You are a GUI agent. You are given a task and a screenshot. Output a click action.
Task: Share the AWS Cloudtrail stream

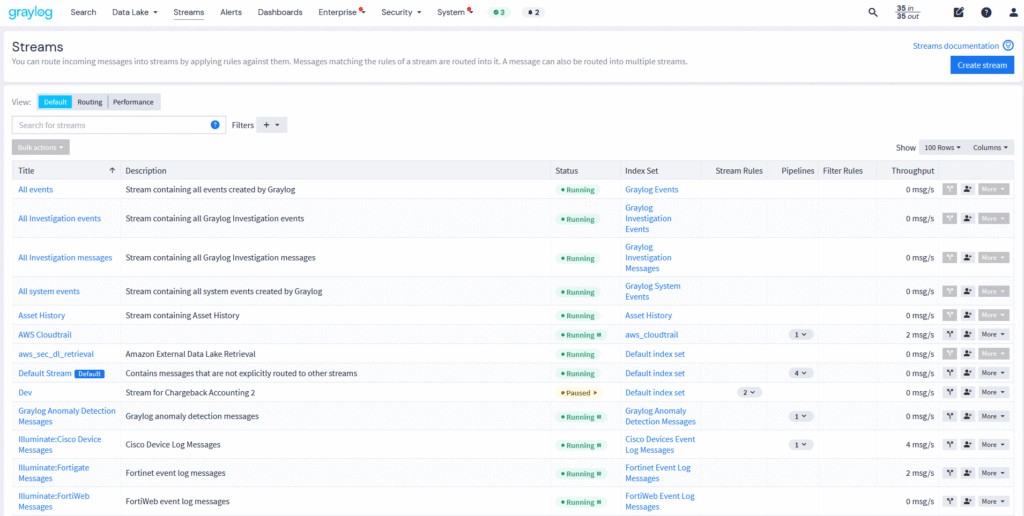[968, 334]
